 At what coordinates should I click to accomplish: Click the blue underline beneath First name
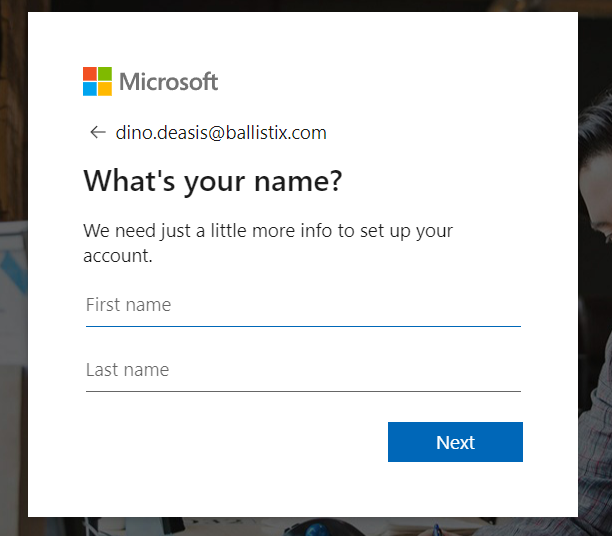point(303,325)
